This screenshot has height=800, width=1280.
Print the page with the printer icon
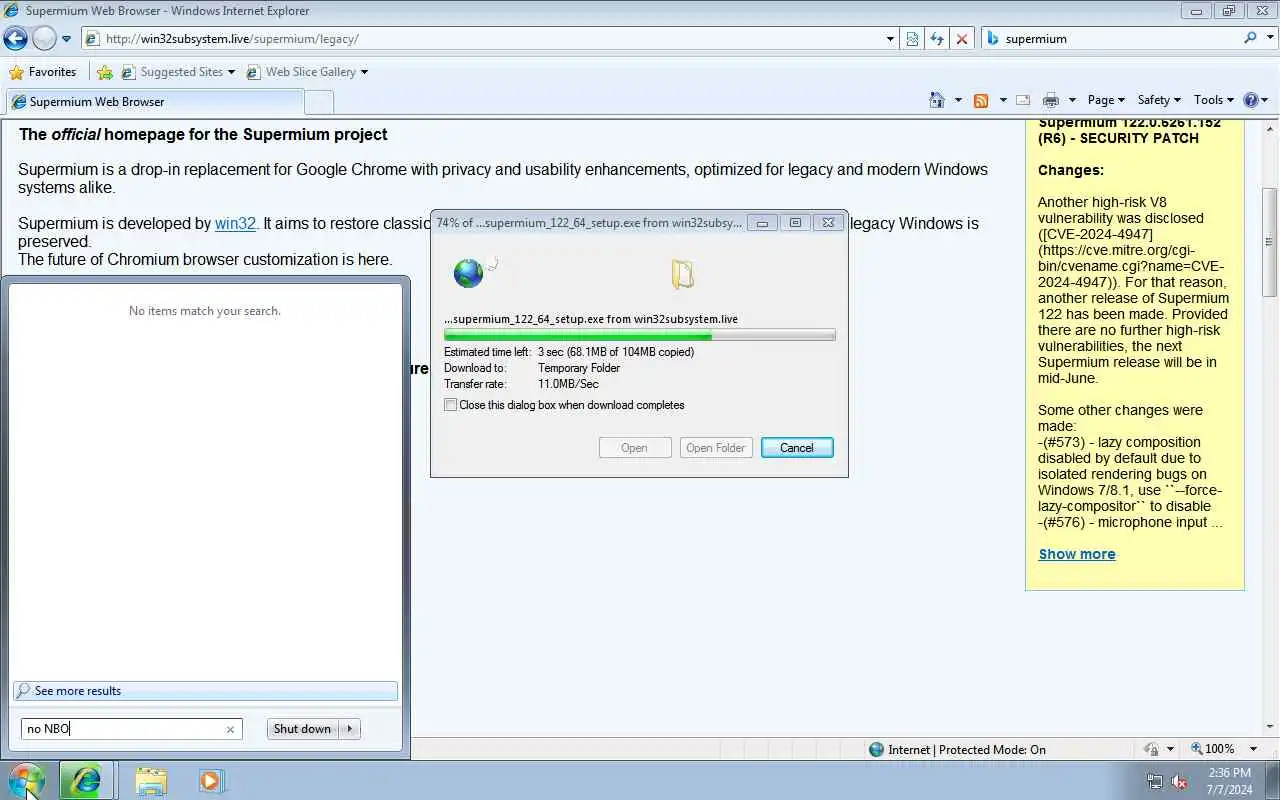tap(1050, 100)
